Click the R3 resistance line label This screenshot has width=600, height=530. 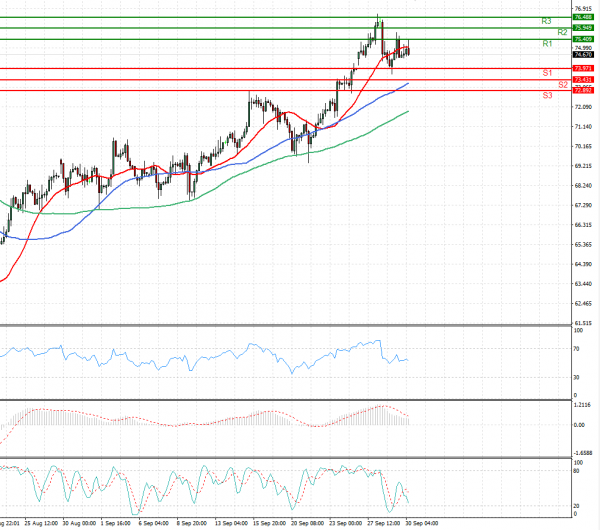point(546,21)
